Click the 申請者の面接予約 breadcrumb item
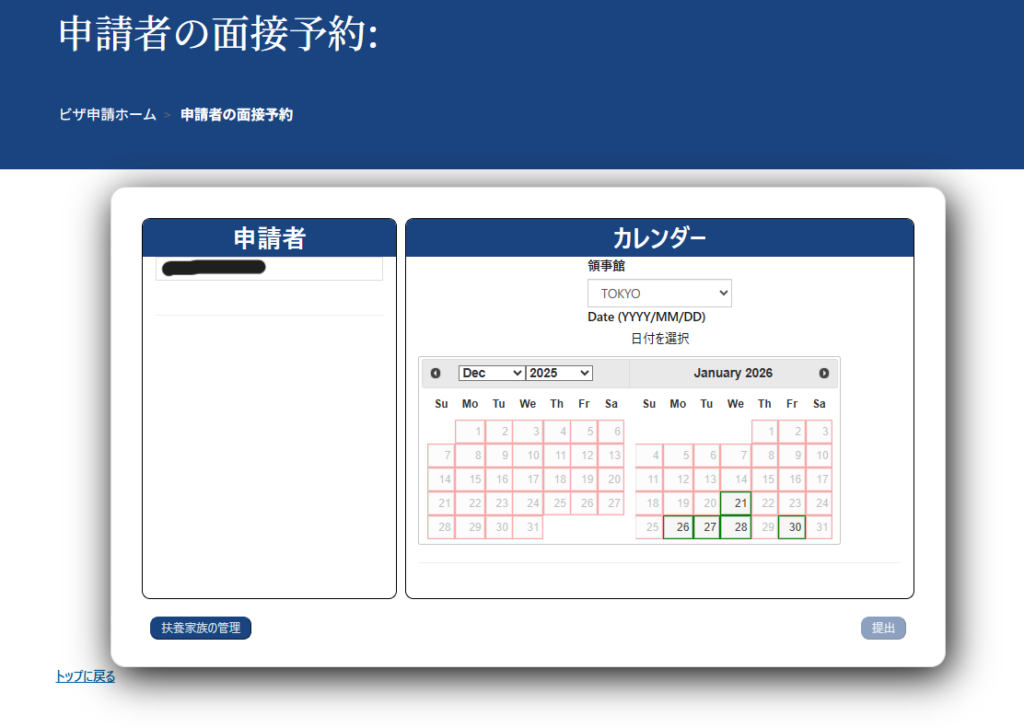 point(236,115)
